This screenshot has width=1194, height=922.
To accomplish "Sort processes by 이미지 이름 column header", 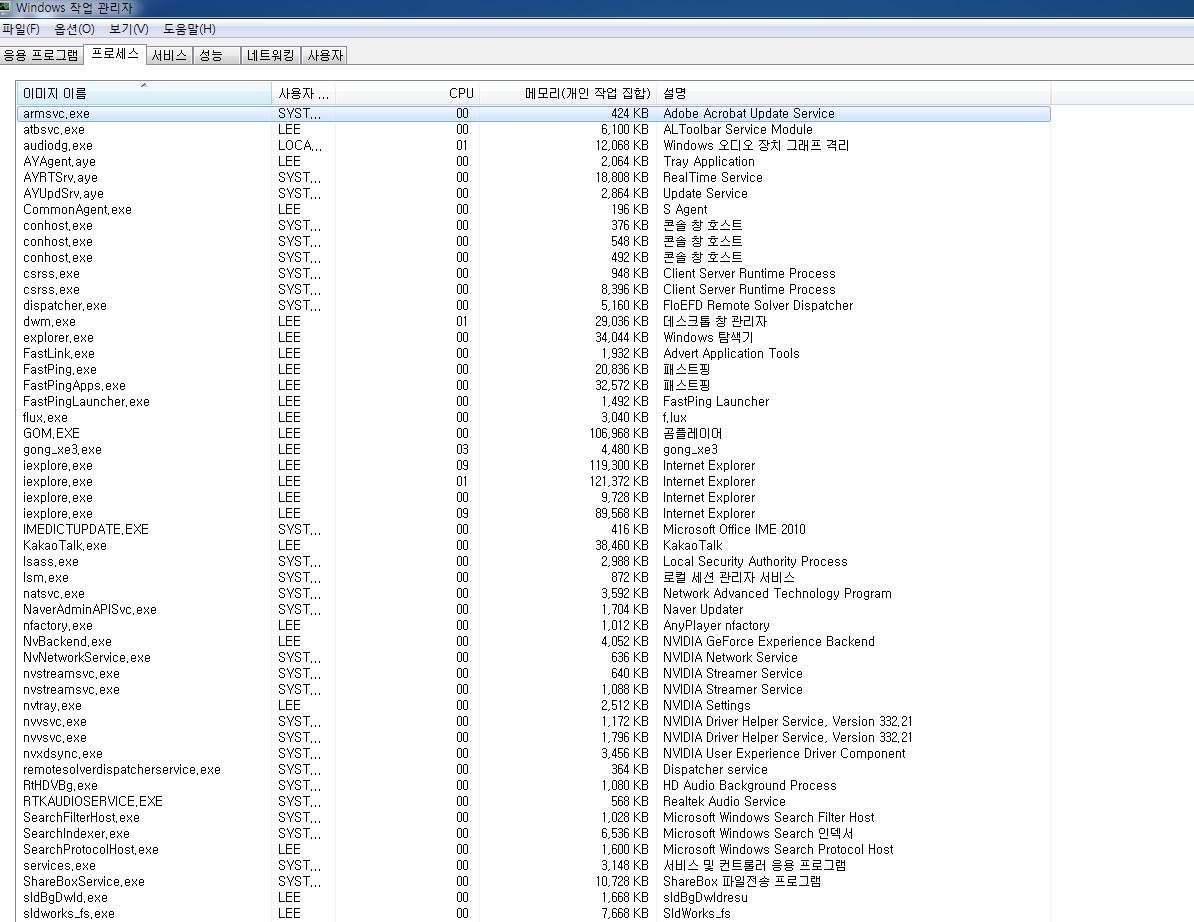I will click(144, 93).
